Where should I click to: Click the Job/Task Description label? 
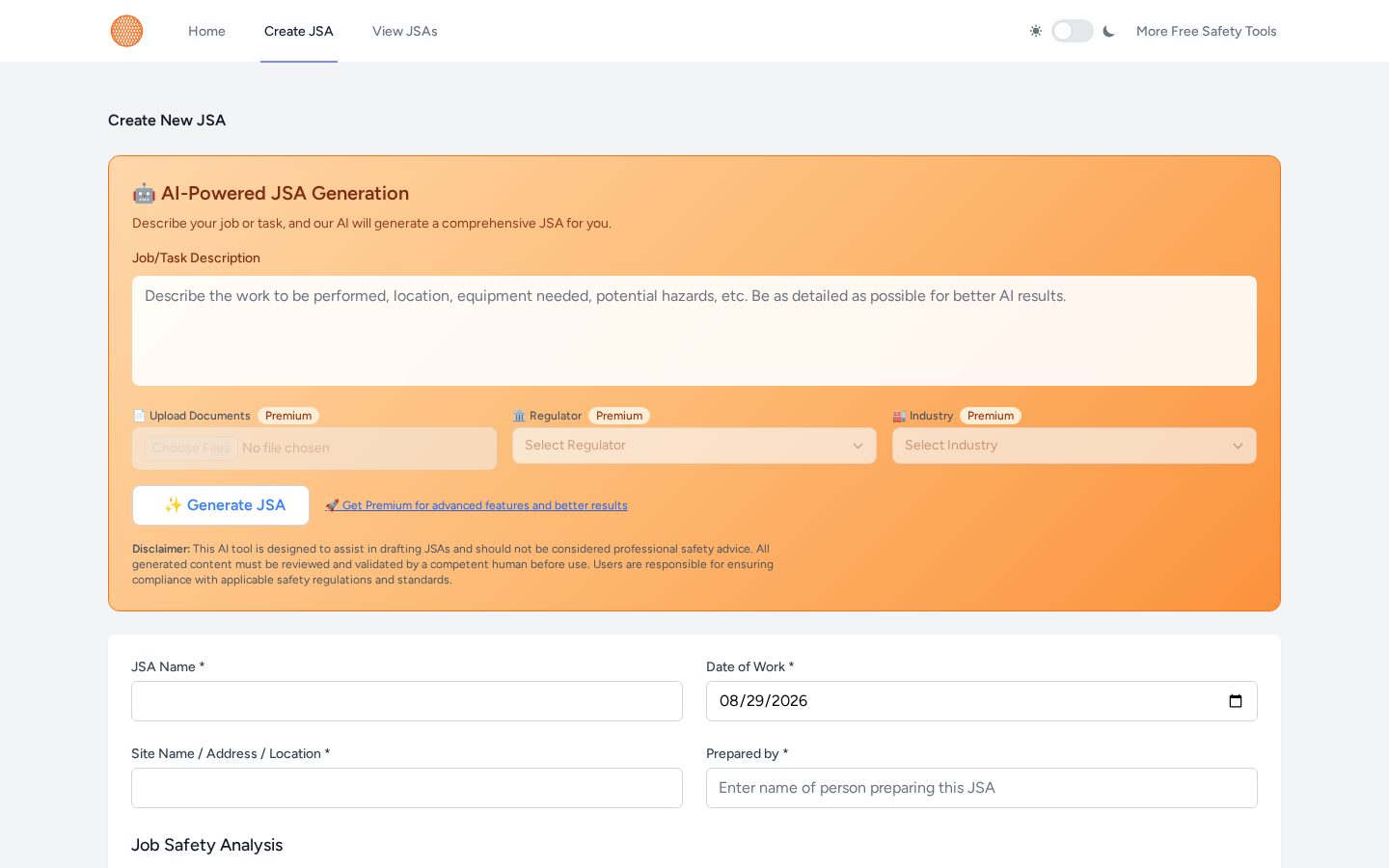[x=196, y=258]
